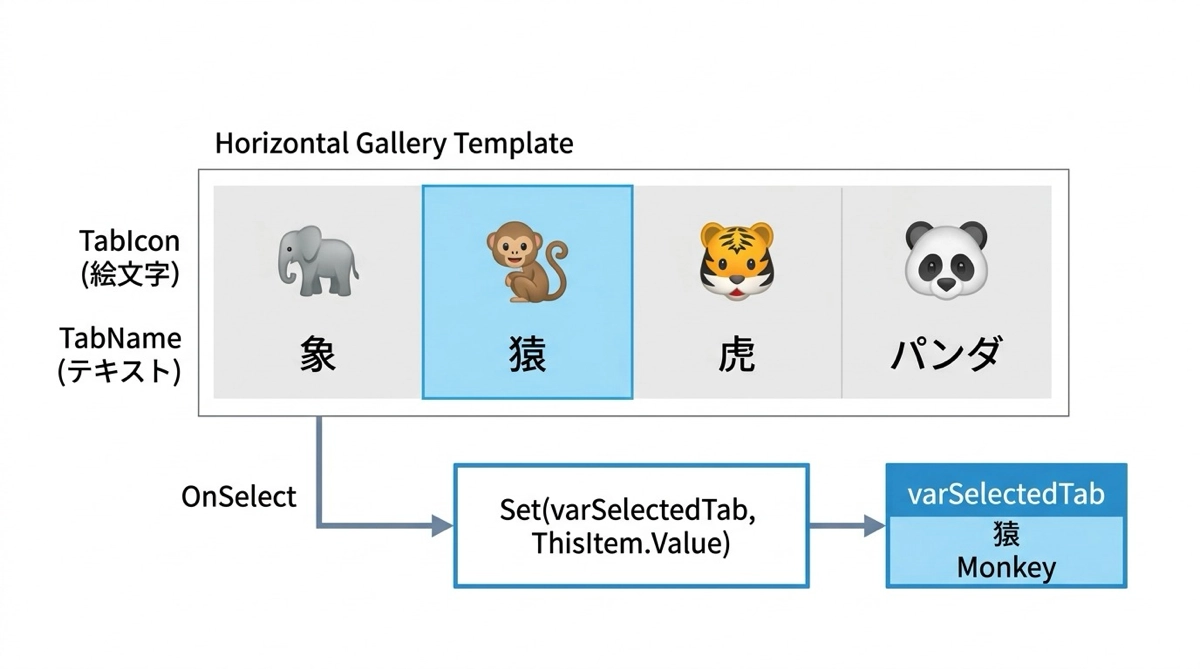
Task: Click the Set(varSelectedTab, formula line
Action: pos(628,509)
